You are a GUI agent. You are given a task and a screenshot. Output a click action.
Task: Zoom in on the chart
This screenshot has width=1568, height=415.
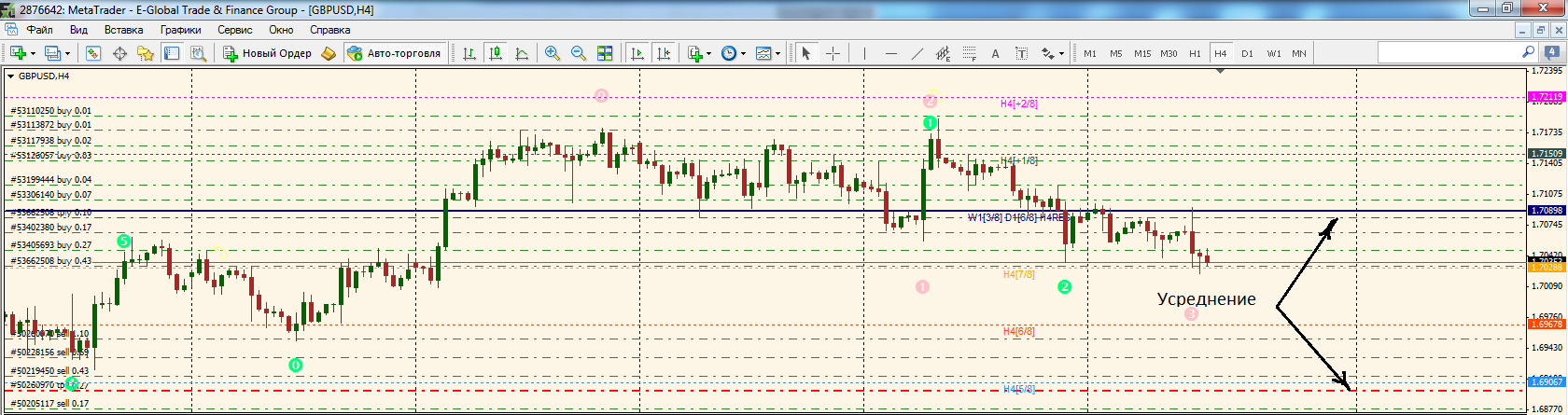553,53
